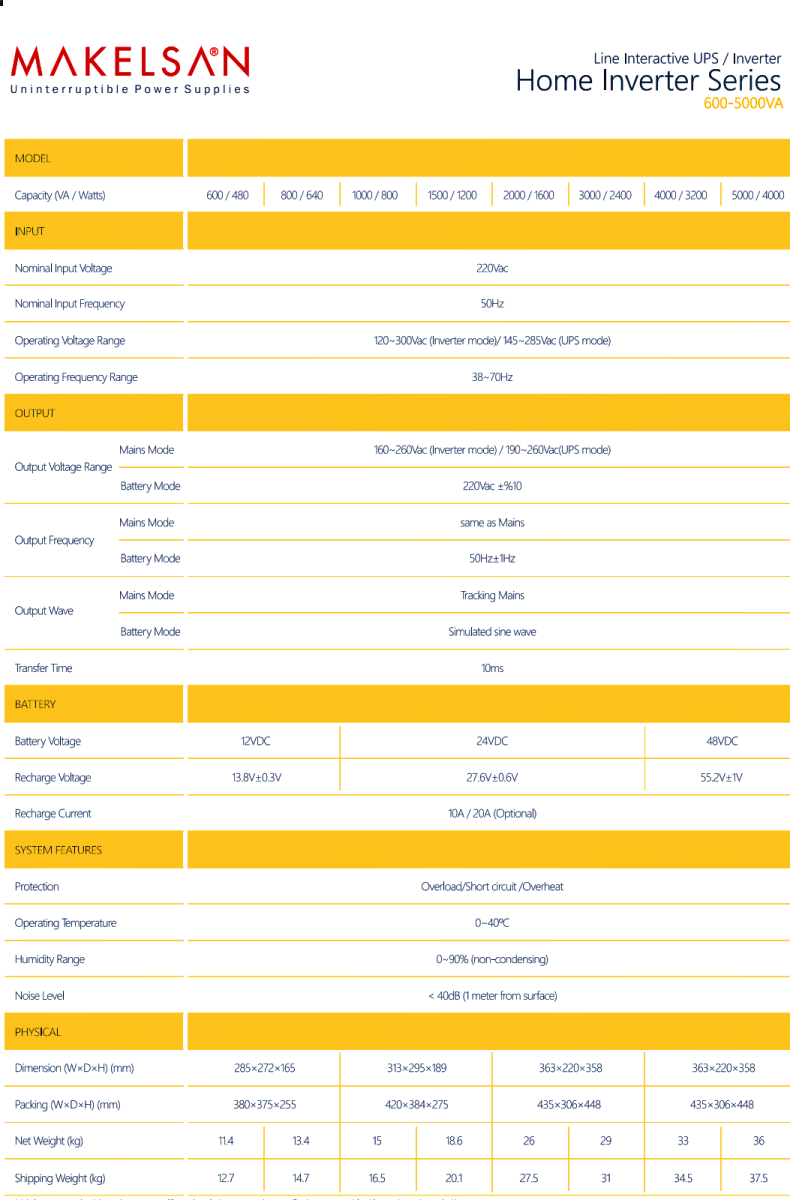
Task: Select the '38~70Hz' value
Action: pos(492,377)
